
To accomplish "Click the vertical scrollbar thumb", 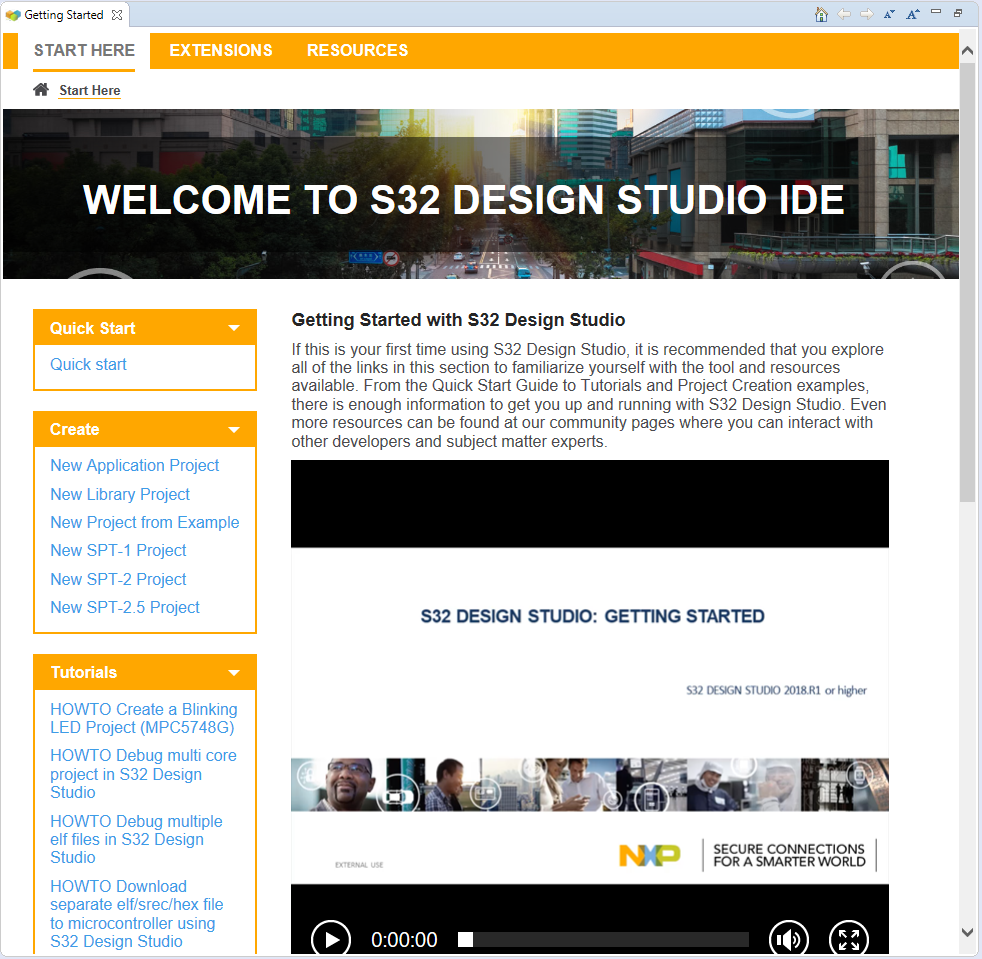I will coord(967,282).
